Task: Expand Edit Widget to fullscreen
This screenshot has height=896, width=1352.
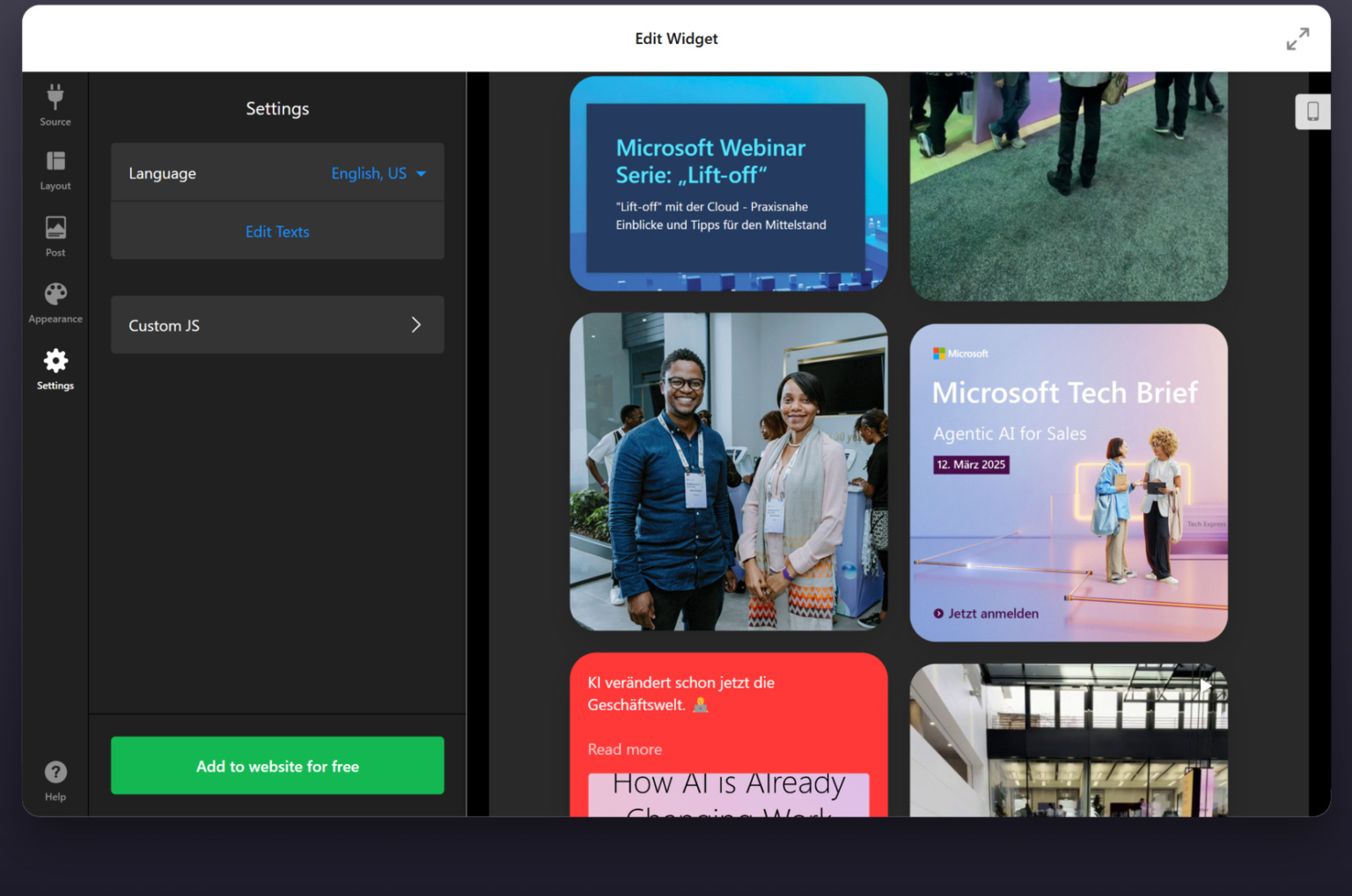Action: coord(1297,39)
